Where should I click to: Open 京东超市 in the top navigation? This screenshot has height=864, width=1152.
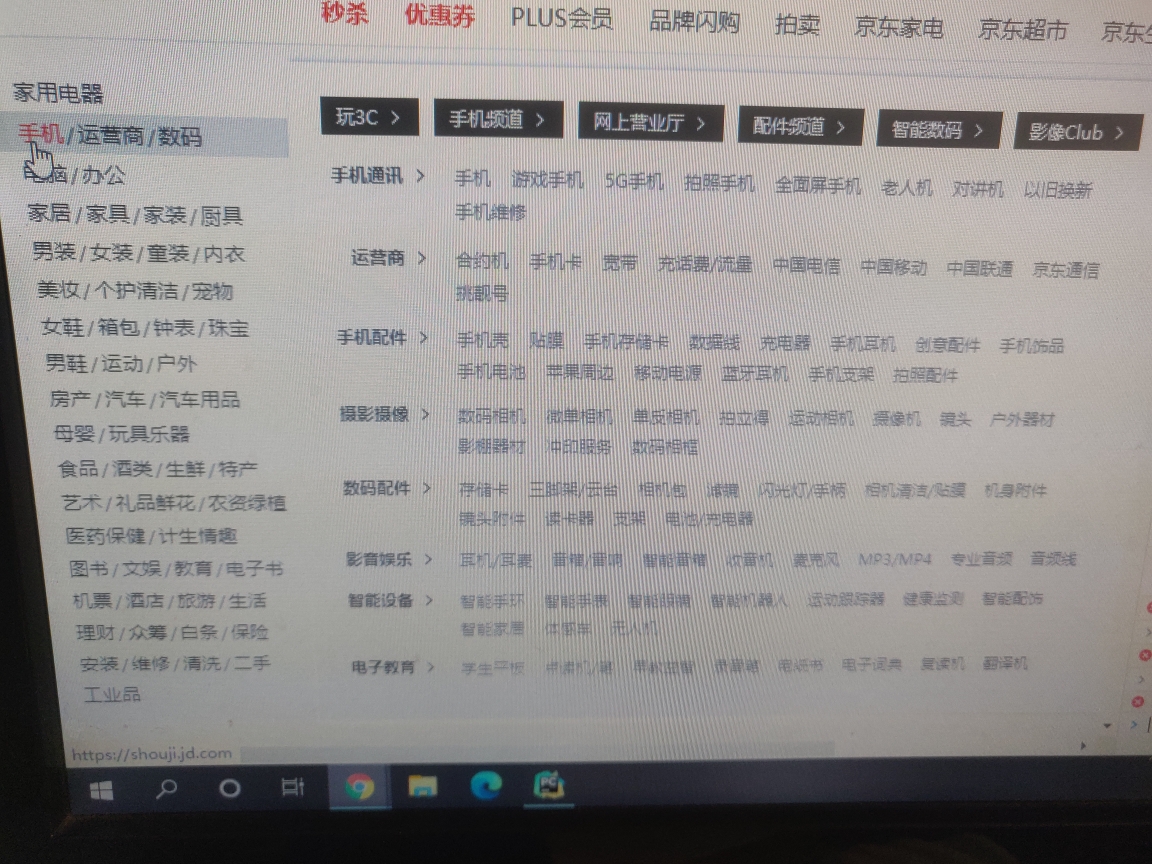(1023, 30)
